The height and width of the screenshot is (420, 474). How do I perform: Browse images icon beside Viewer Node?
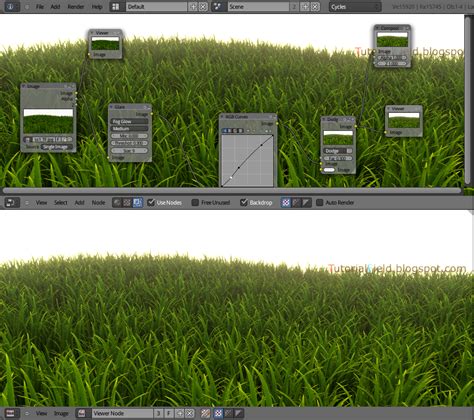[x=82, y=413]
